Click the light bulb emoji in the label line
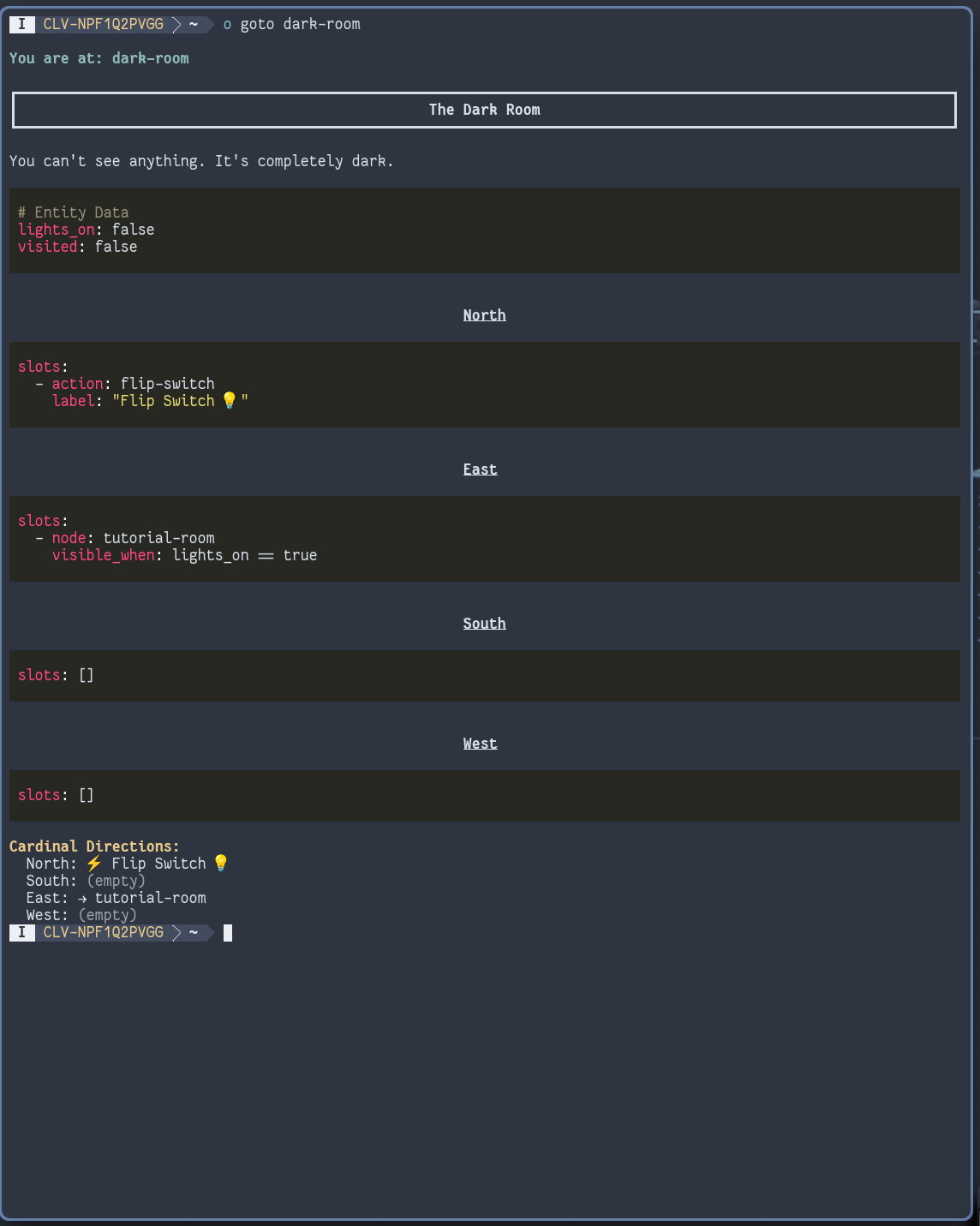 point(229,401)
